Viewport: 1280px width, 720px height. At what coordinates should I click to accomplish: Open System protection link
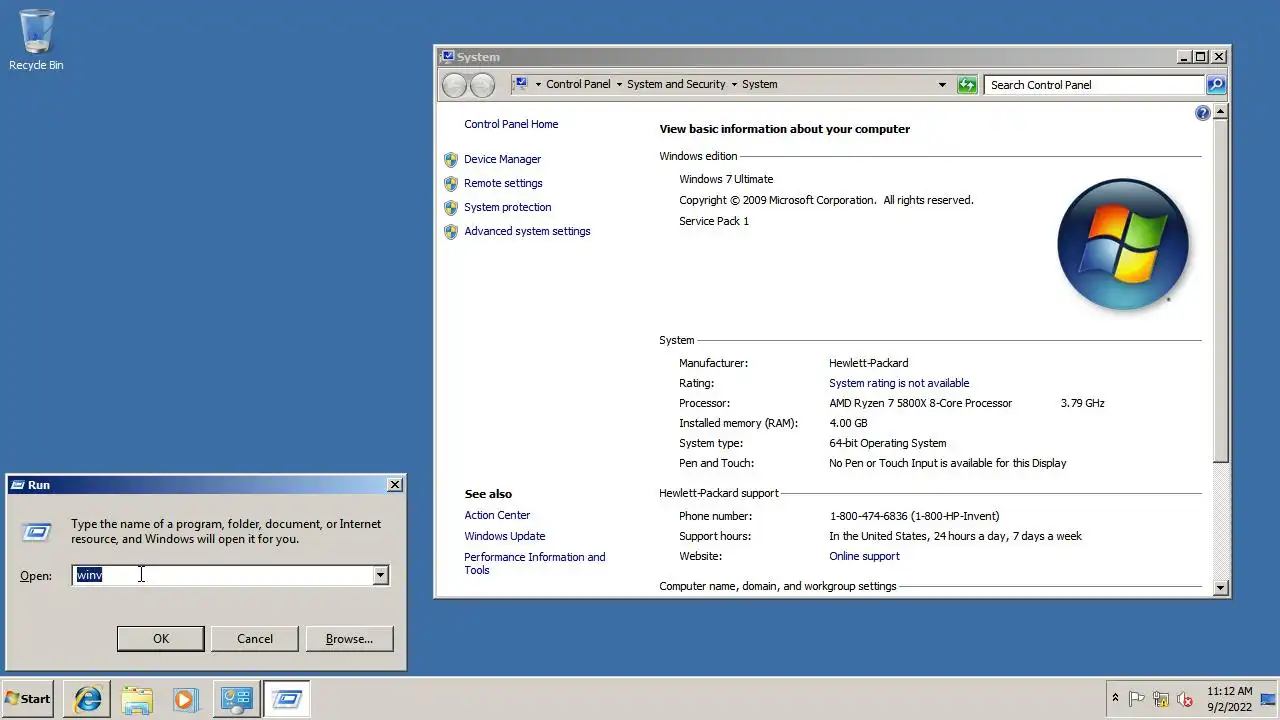[507, 207]
